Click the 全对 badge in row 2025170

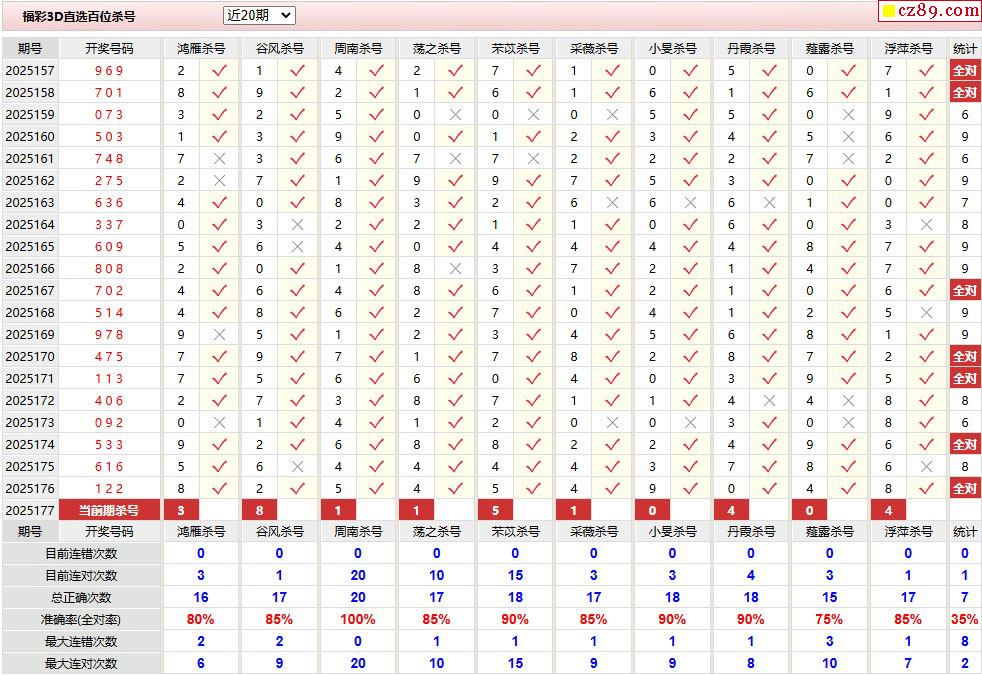964,356
